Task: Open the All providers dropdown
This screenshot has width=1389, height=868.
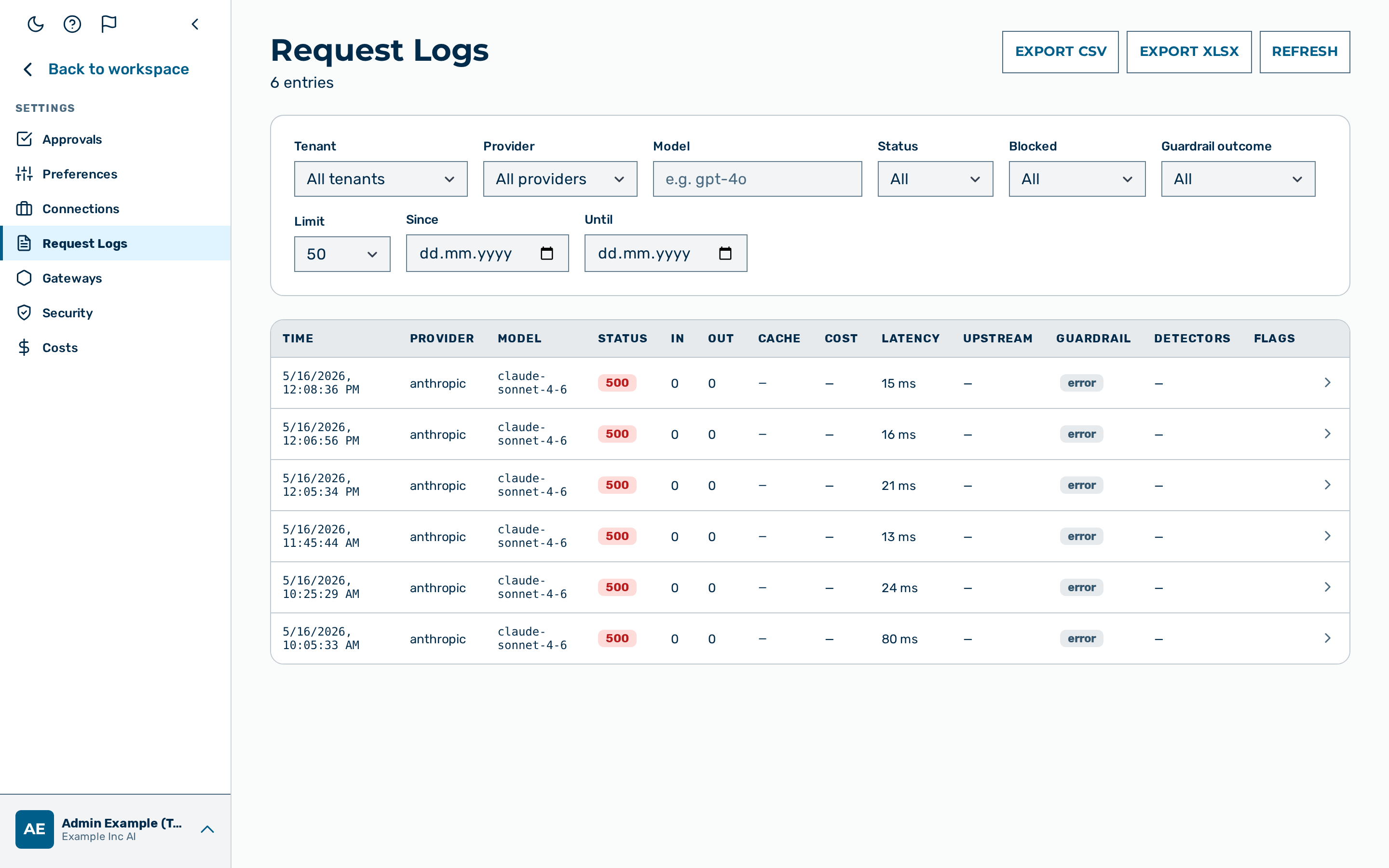Action: tap(560, 179)
